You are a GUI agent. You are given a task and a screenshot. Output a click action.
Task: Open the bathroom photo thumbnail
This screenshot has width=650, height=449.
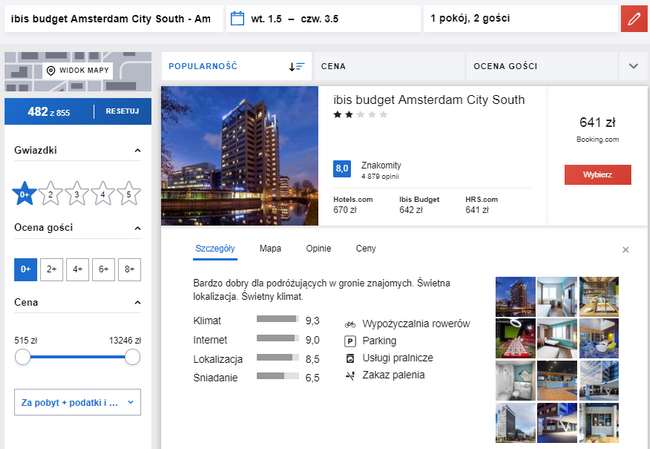[x=515, y=381]
